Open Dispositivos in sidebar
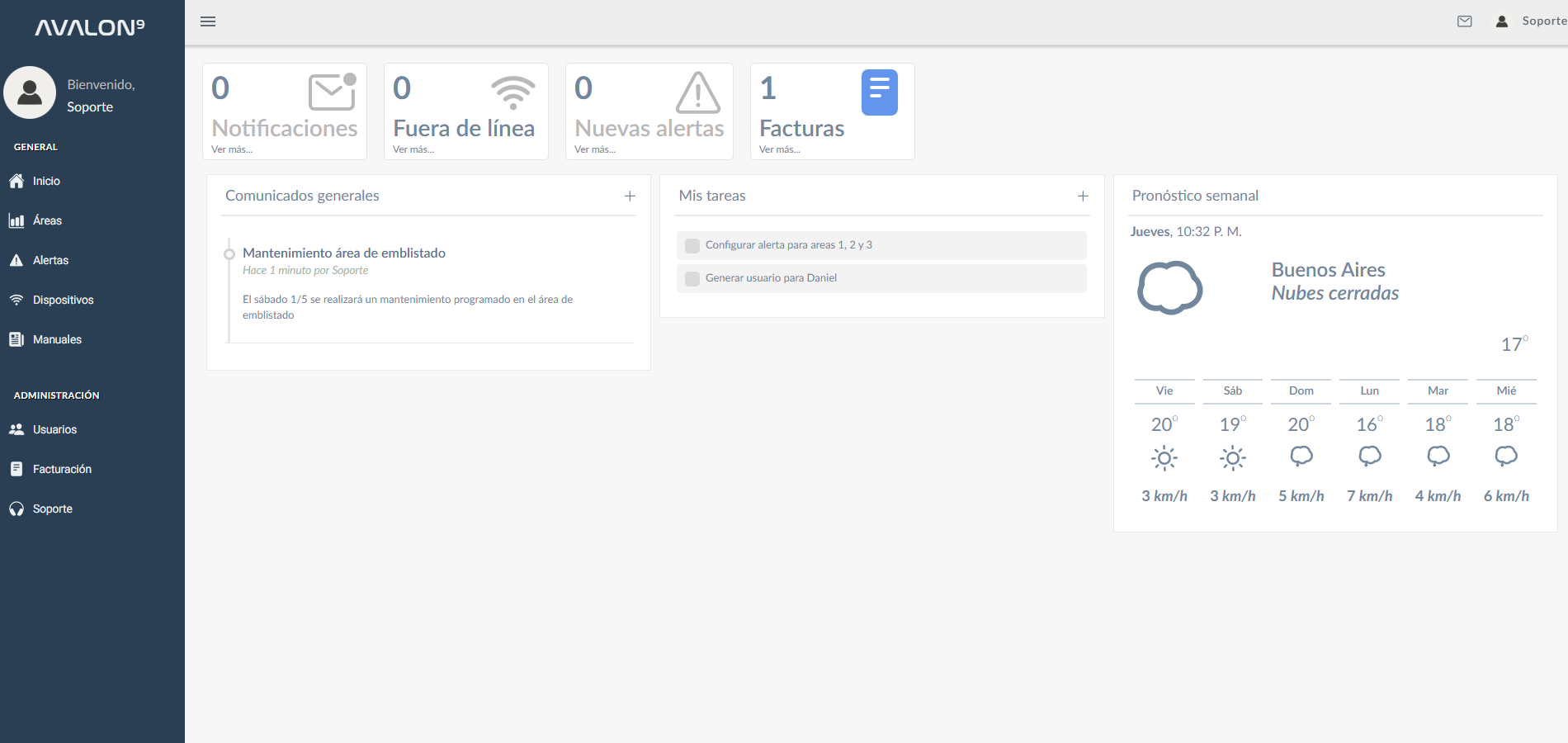 63,300
